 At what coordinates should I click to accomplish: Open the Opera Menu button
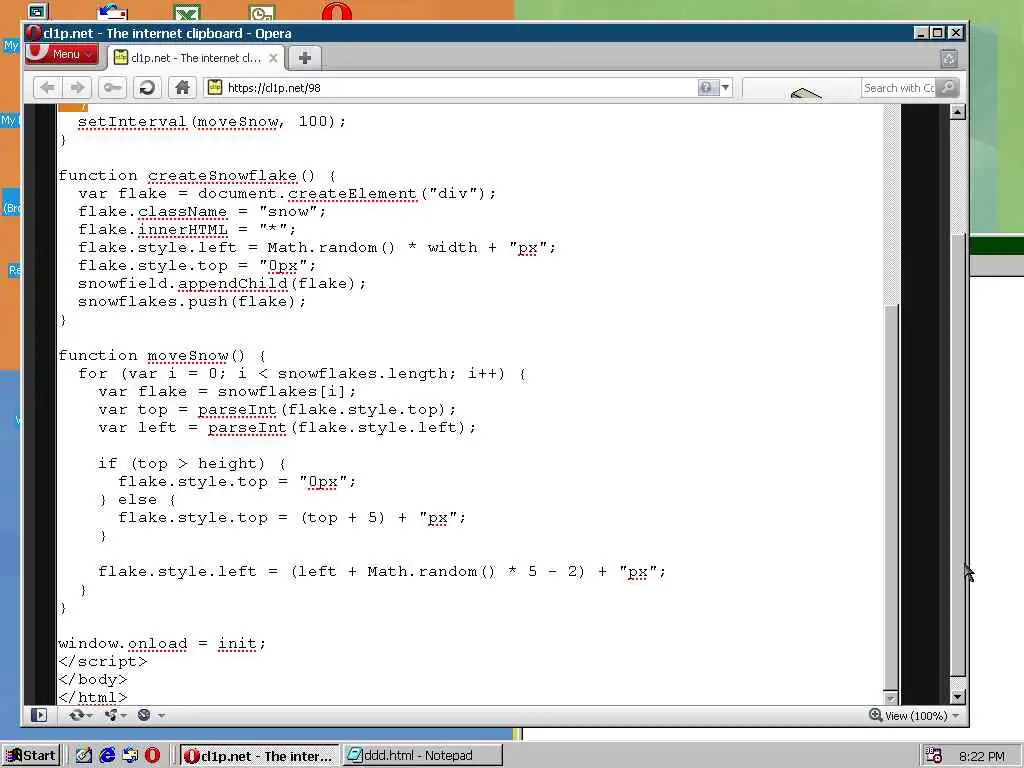pos(62,55)
